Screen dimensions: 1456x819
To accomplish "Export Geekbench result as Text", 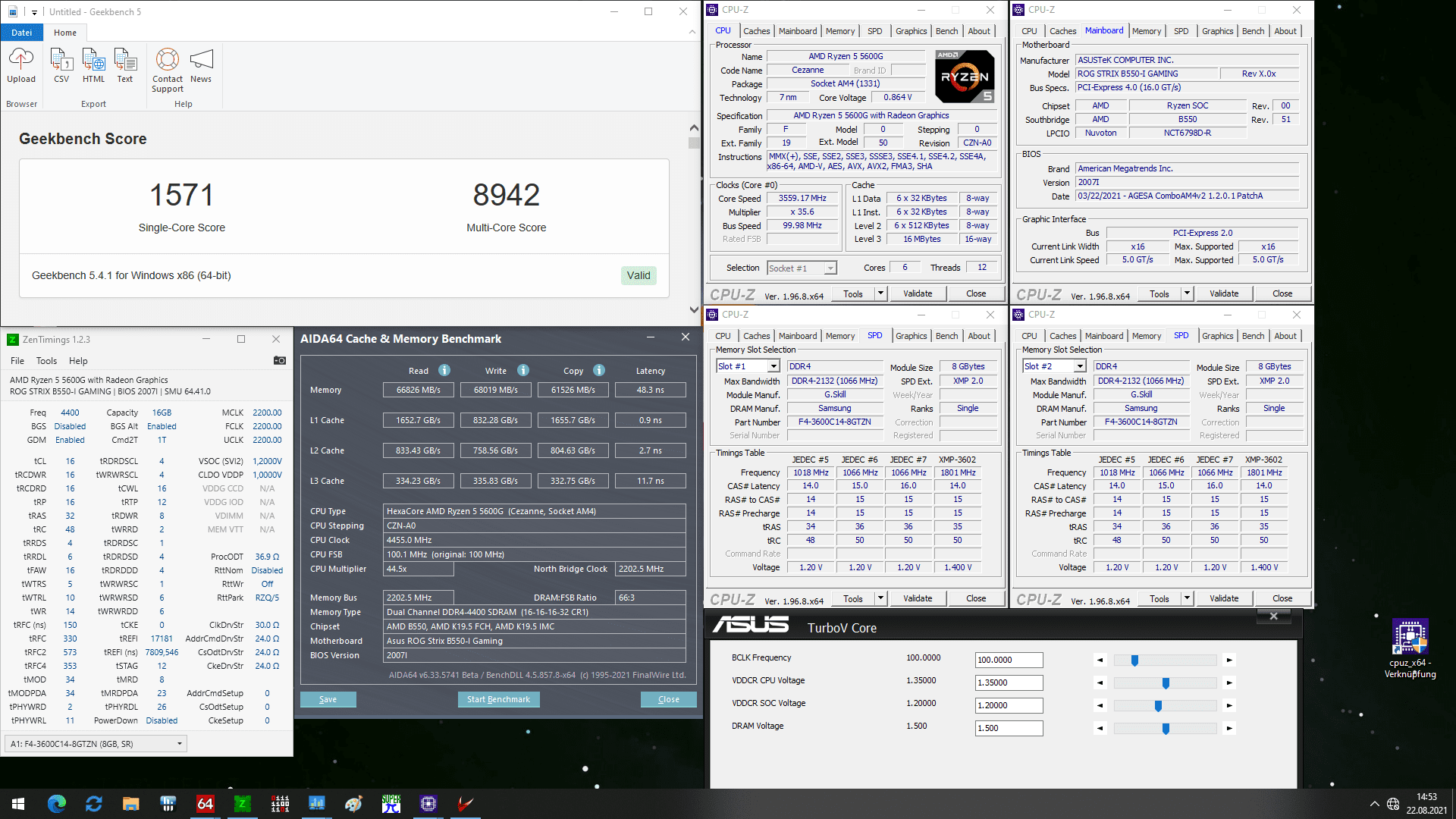I will (x=125, y=65).
